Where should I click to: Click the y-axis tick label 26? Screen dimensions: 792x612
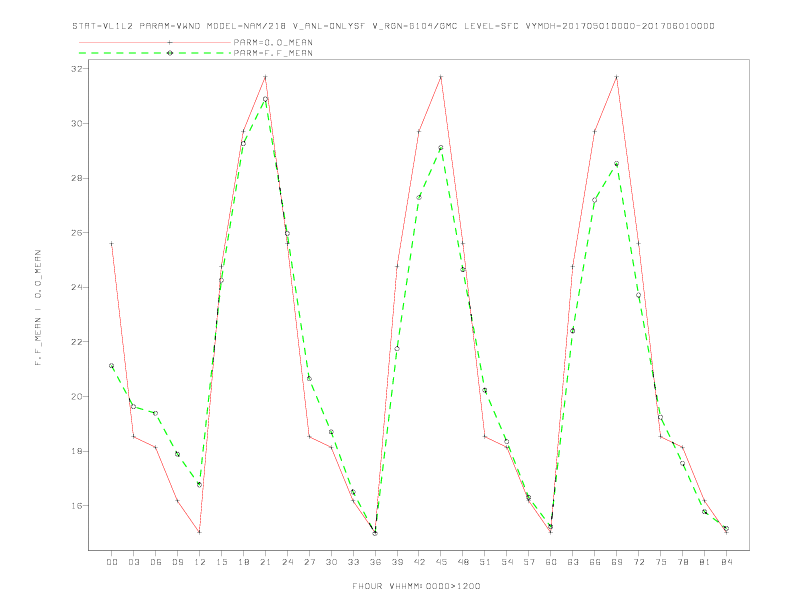click(x=77, y=233)
